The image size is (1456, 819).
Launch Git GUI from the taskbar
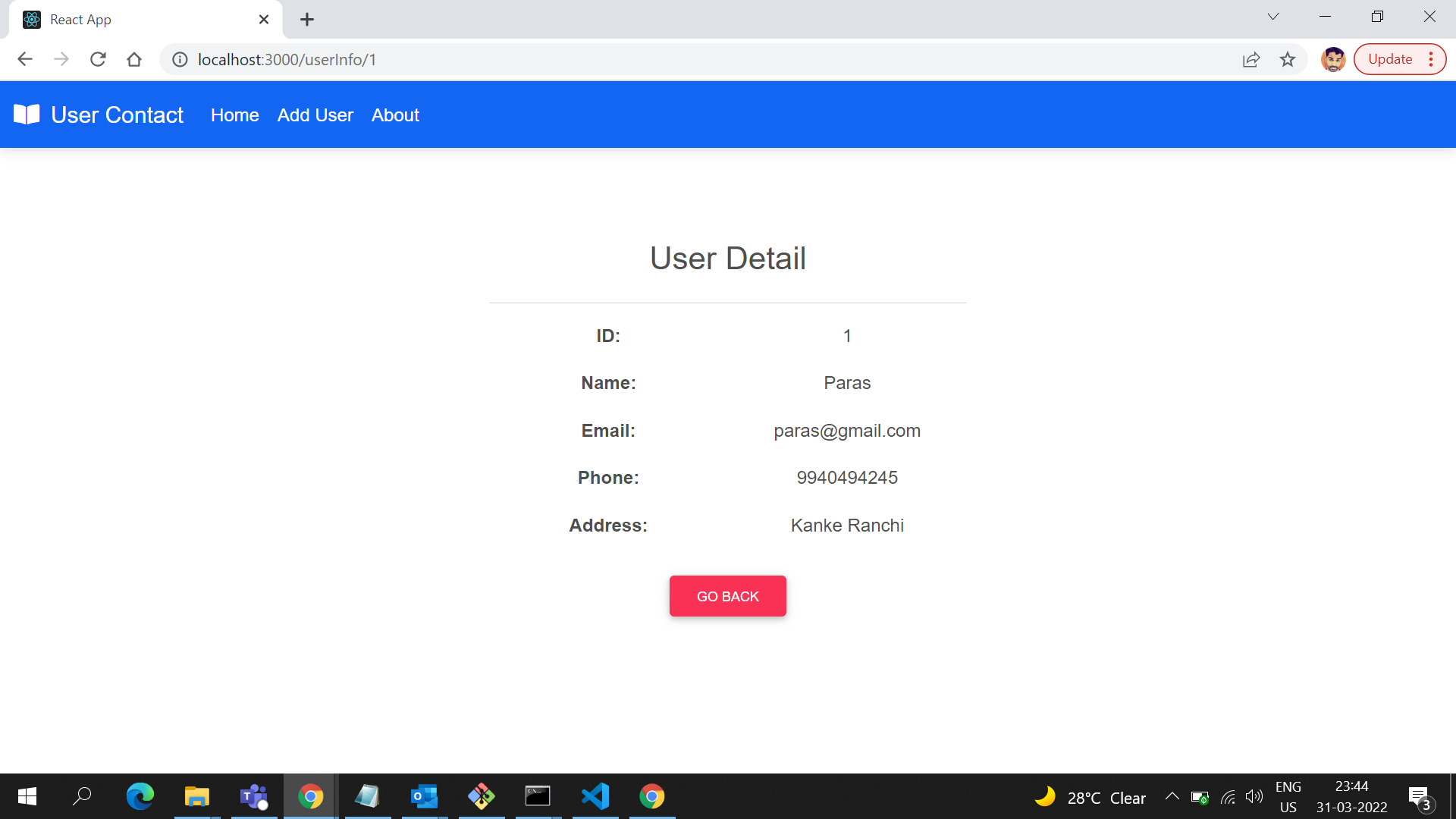pos(482,796)
